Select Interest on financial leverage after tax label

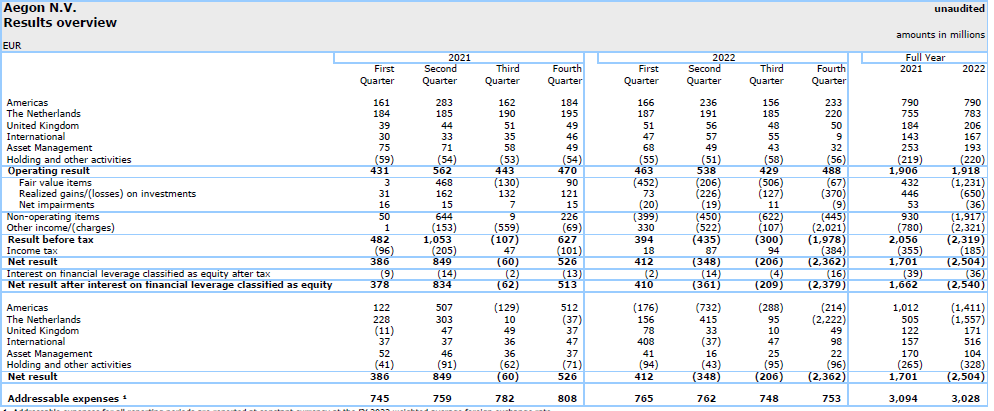(138, 273)
